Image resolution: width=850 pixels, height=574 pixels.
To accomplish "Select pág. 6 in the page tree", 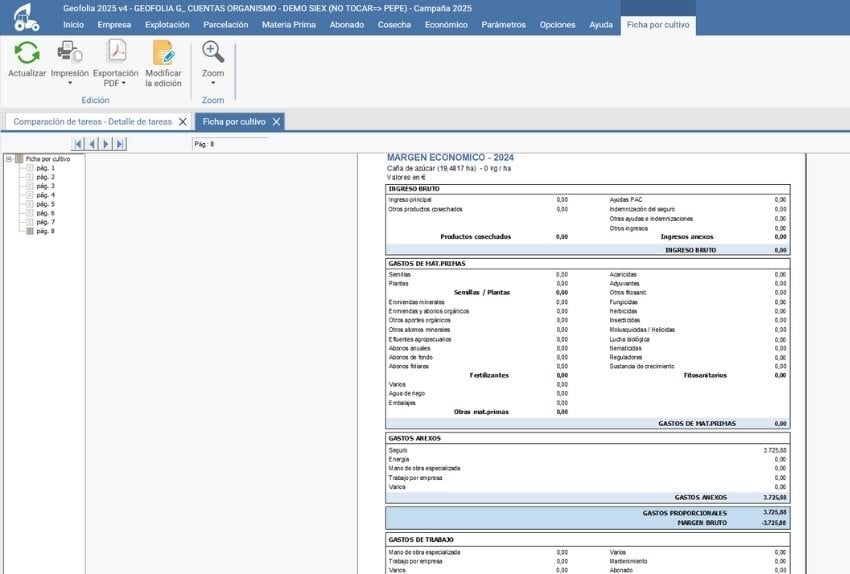I will click(x=46, y=213).
